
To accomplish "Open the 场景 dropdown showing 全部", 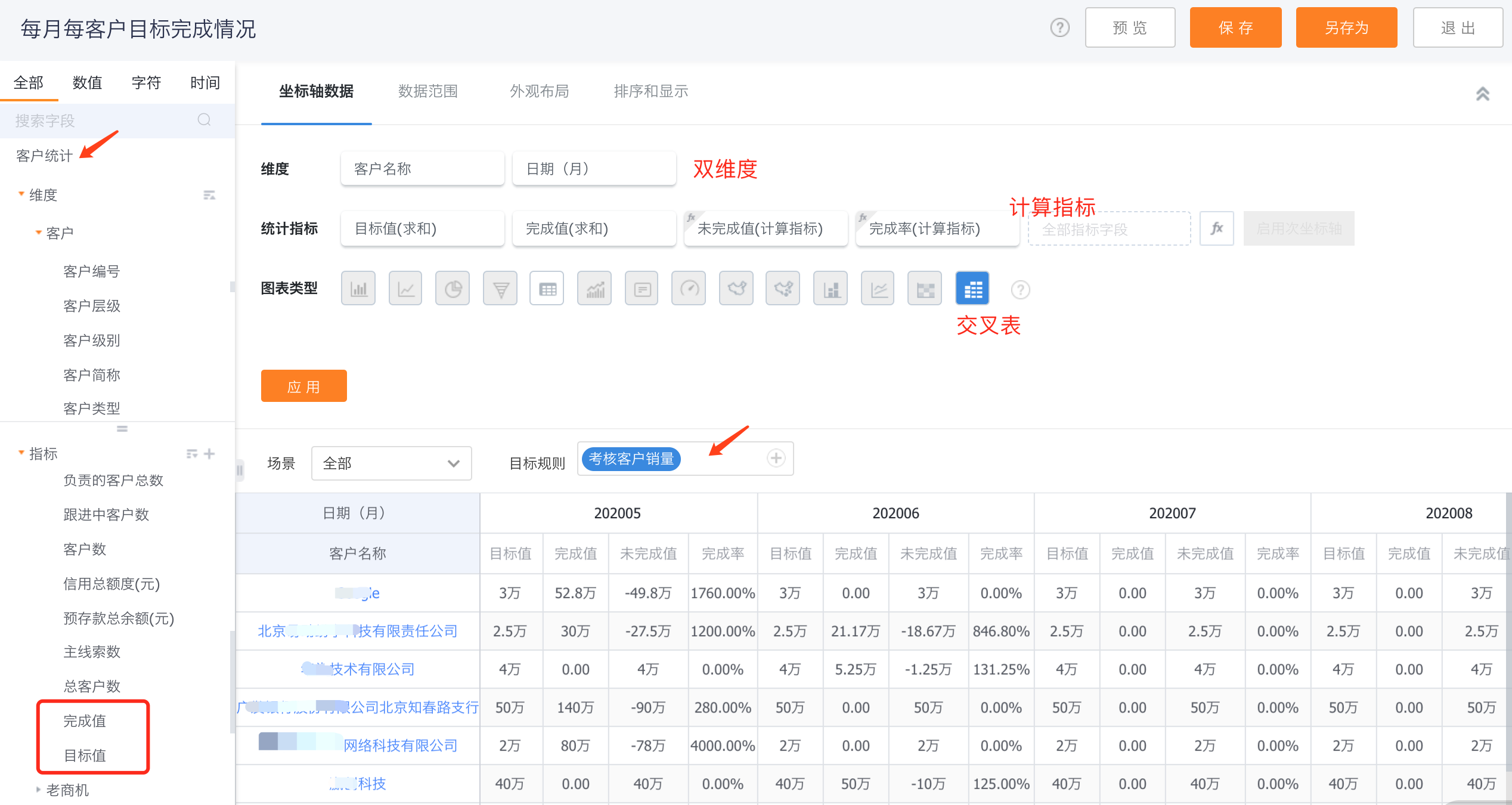I will (x=391, y=463).
